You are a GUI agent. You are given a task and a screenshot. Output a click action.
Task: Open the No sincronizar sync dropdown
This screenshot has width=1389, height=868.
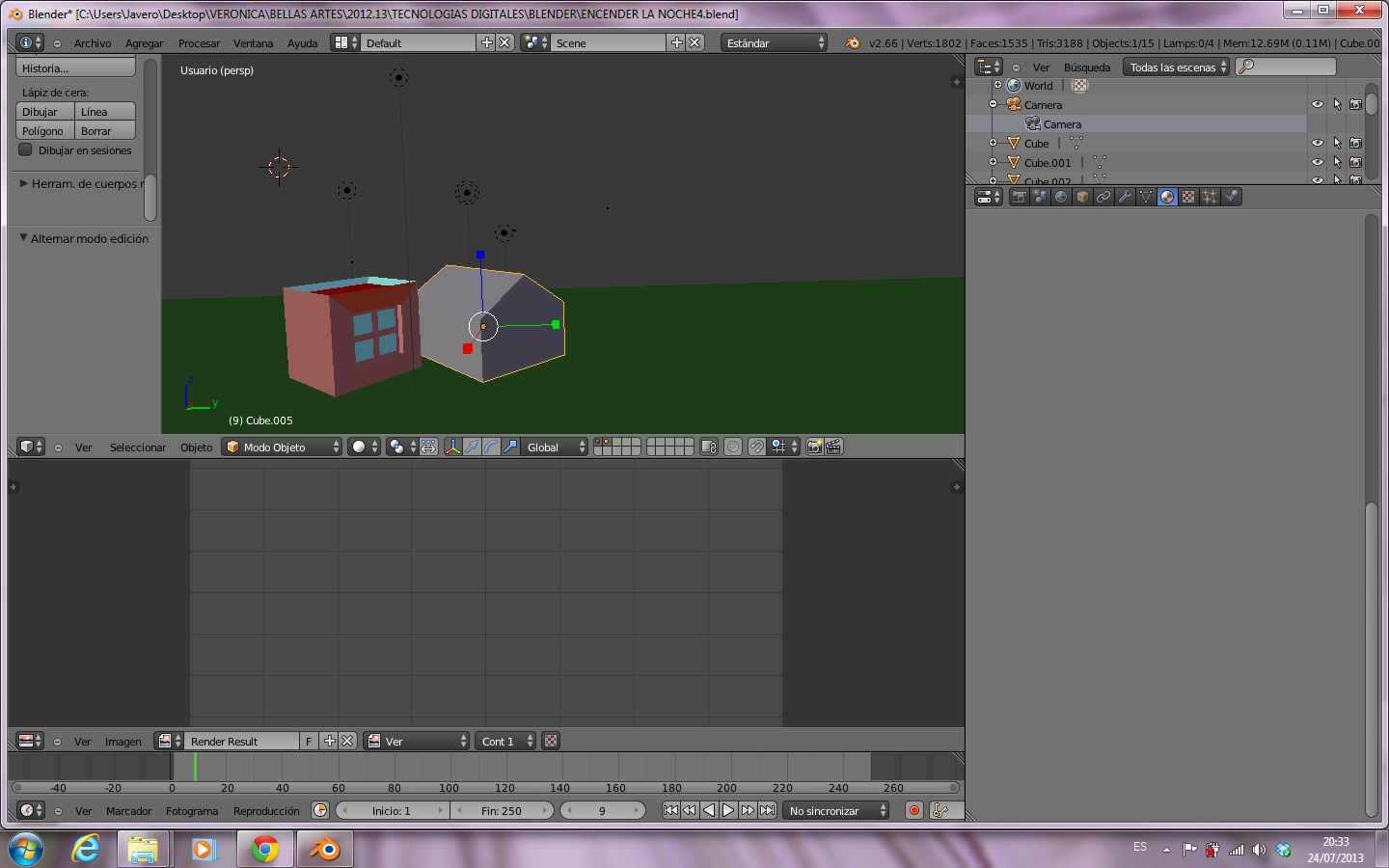pyautogui.click(x=835, y=810)
